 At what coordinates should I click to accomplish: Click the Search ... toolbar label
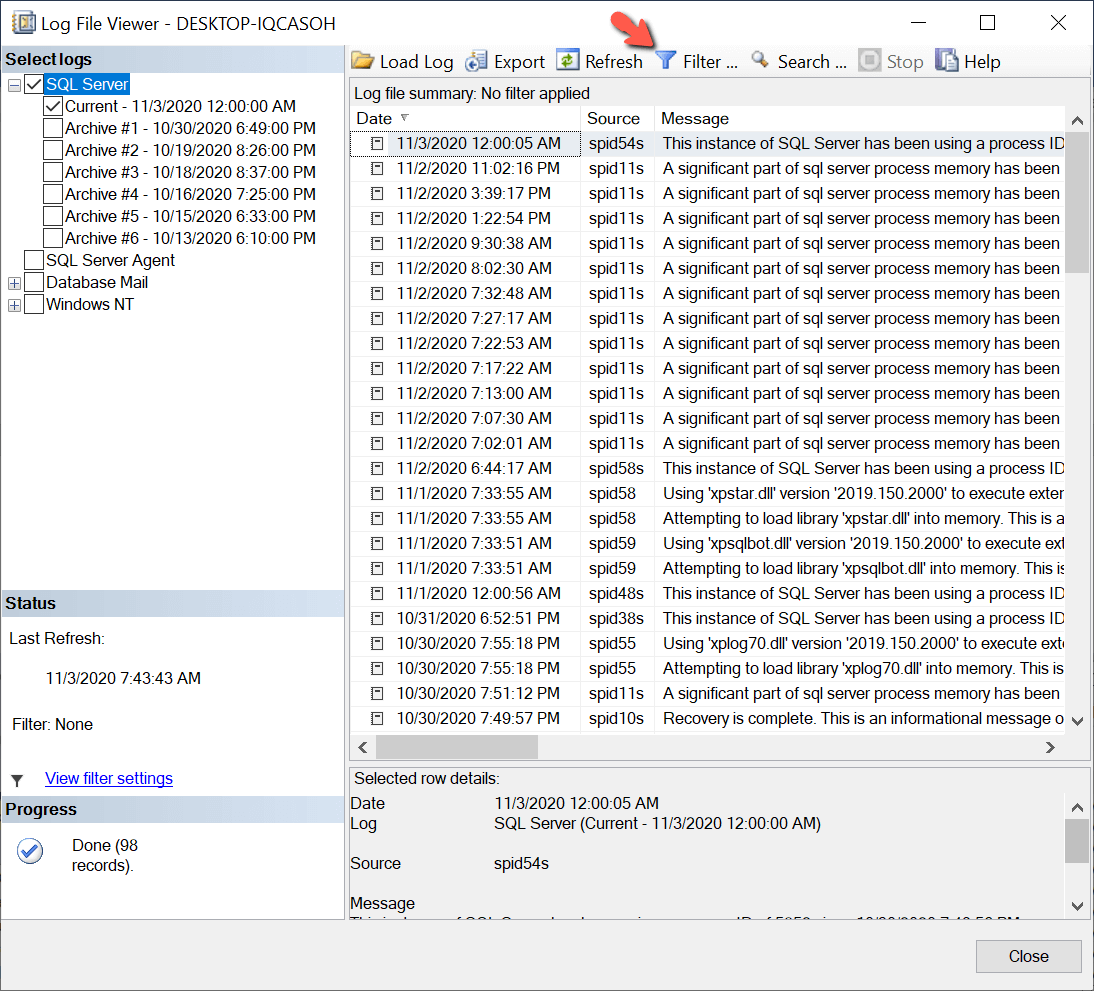812,61
